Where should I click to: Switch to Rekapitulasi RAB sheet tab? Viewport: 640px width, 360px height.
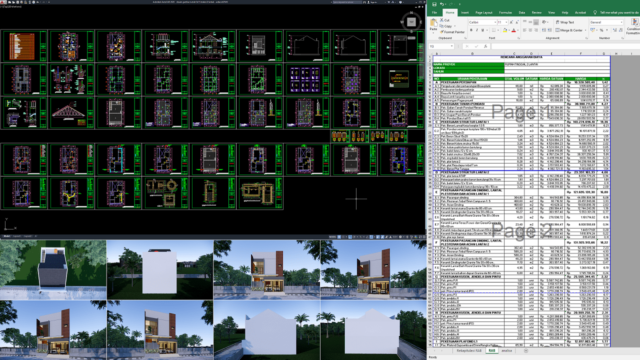(469, 351)
